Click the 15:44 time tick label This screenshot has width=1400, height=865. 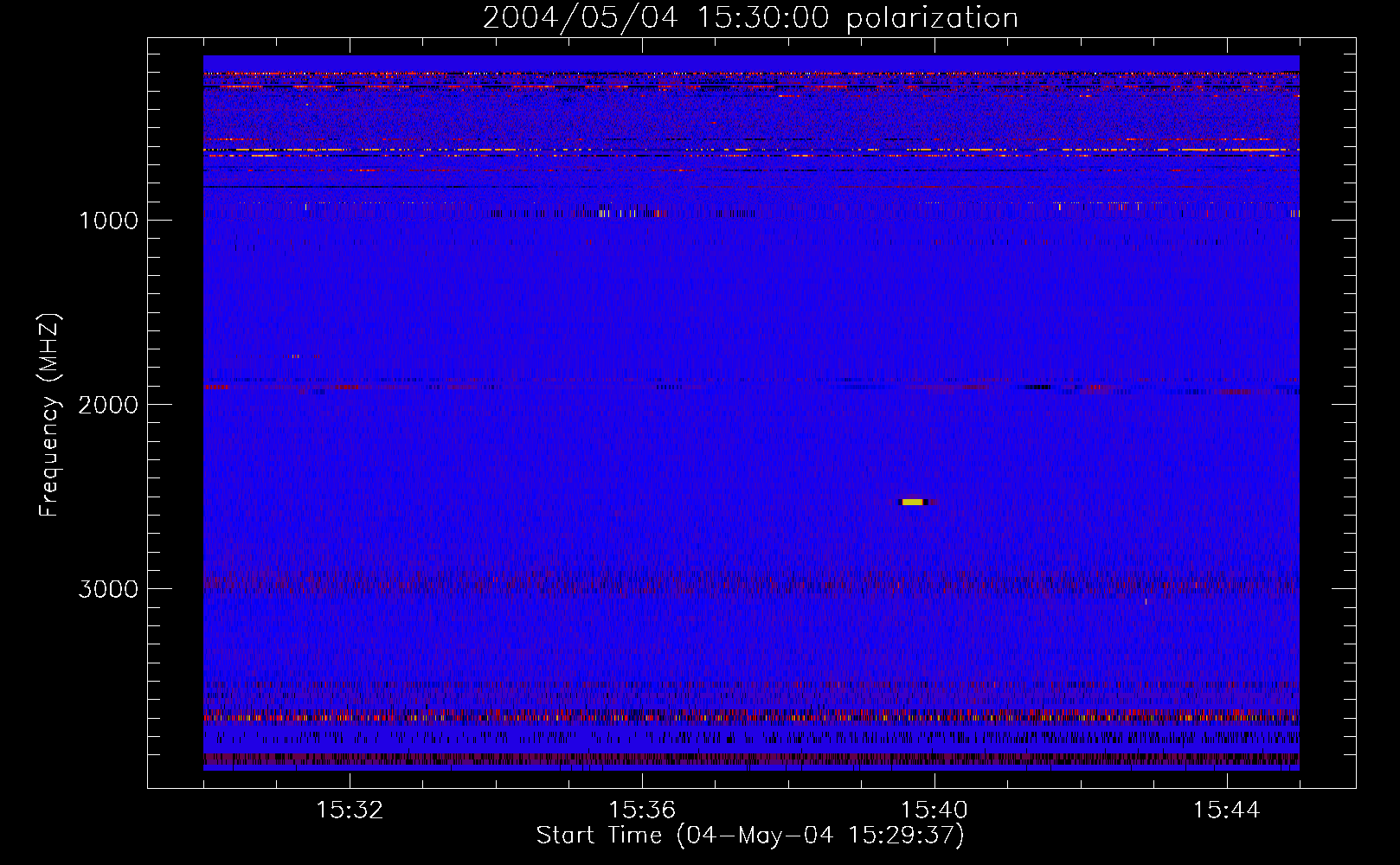(x=1227, y=811)
